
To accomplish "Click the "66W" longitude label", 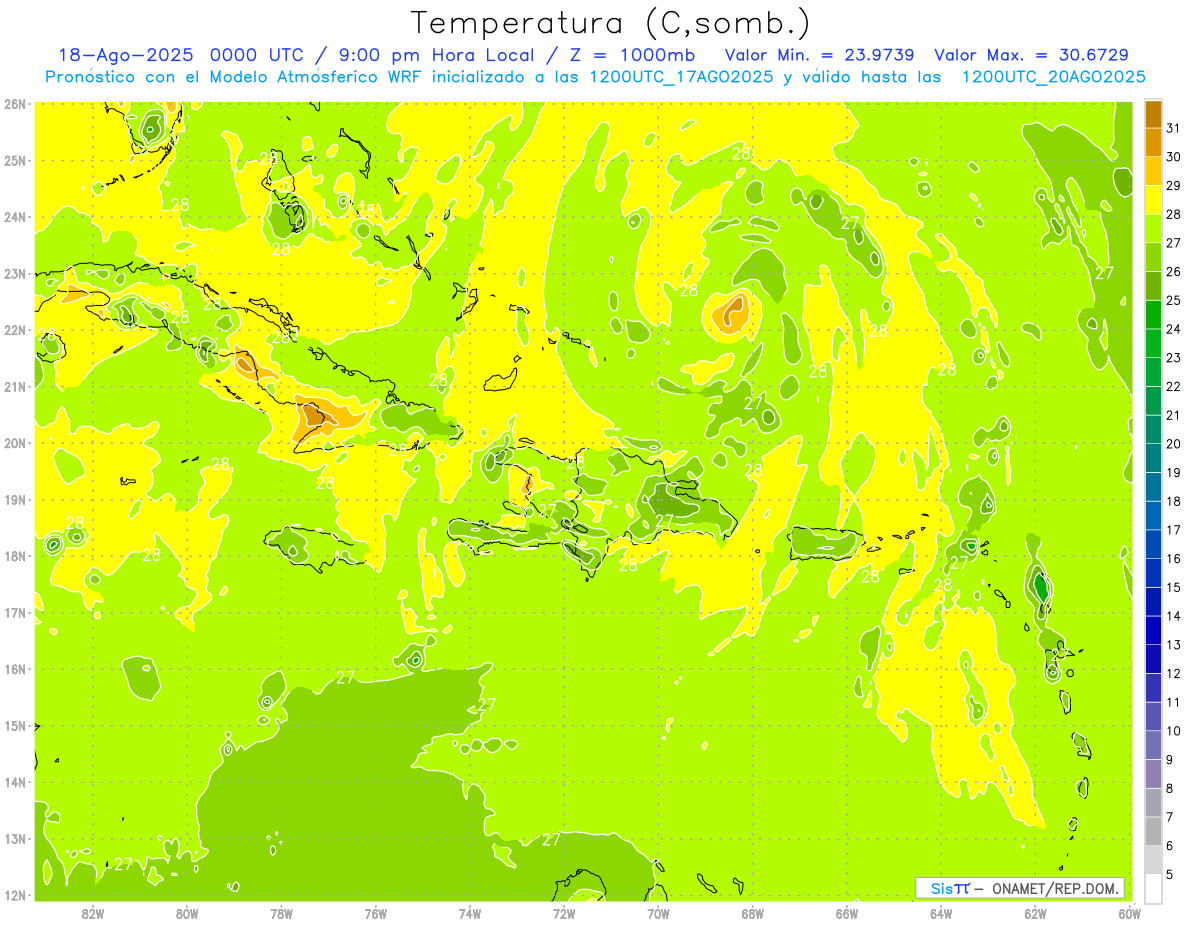I will [x=847, y=913].
